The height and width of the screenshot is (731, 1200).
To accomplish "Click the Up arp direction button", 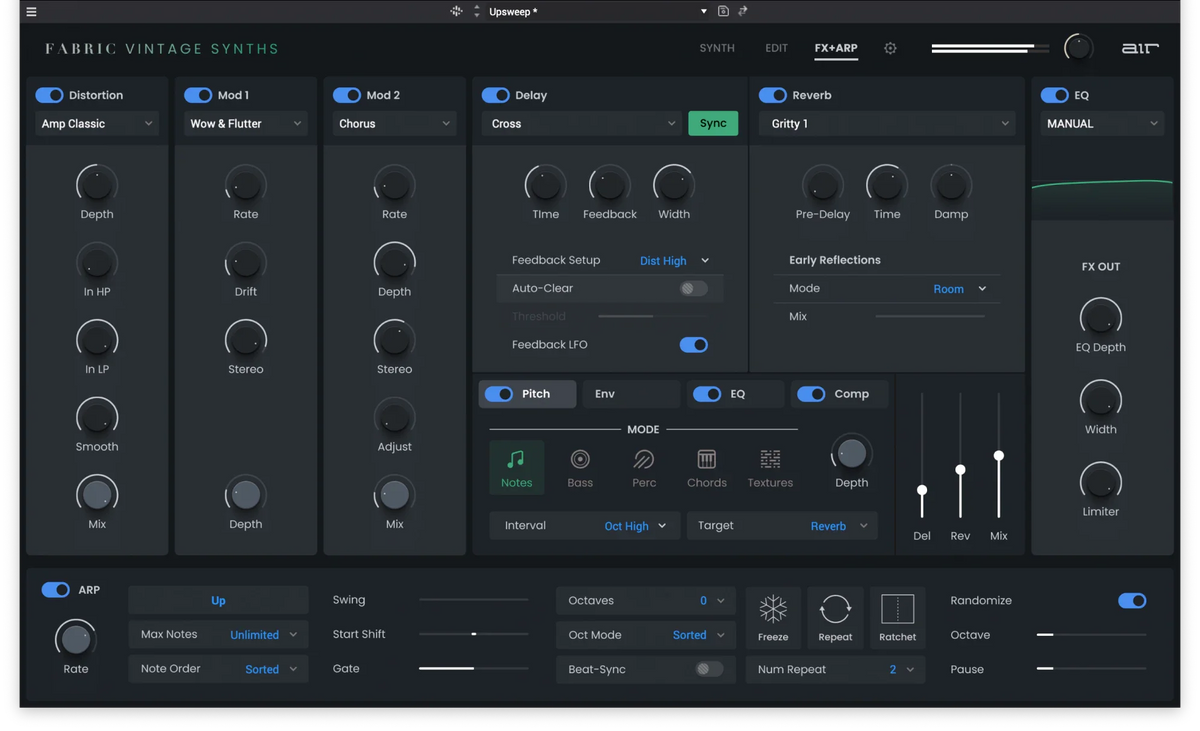I will 218,601.
